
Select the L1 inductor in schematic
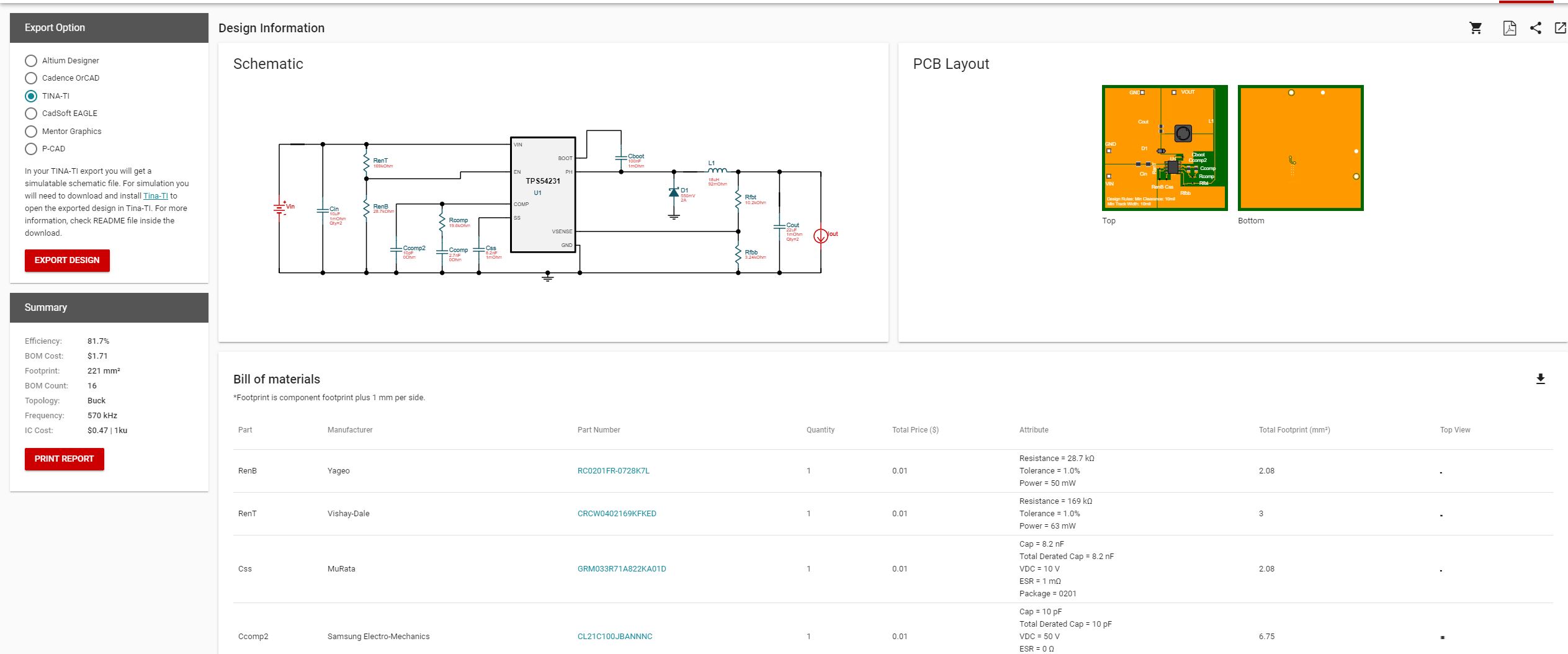pyautogui.click(x=717, y=170)
